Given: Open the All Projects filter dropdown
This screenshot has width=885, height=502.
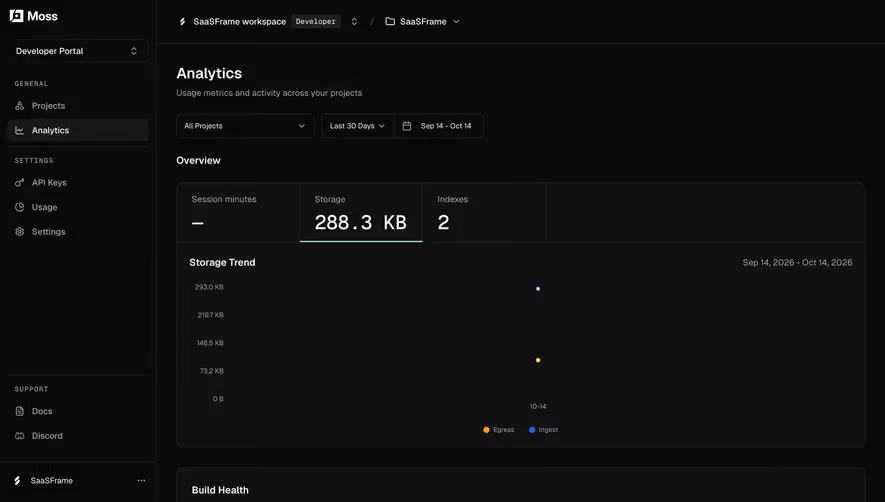Looking at the screenshot, I should (x=245, y=126).
